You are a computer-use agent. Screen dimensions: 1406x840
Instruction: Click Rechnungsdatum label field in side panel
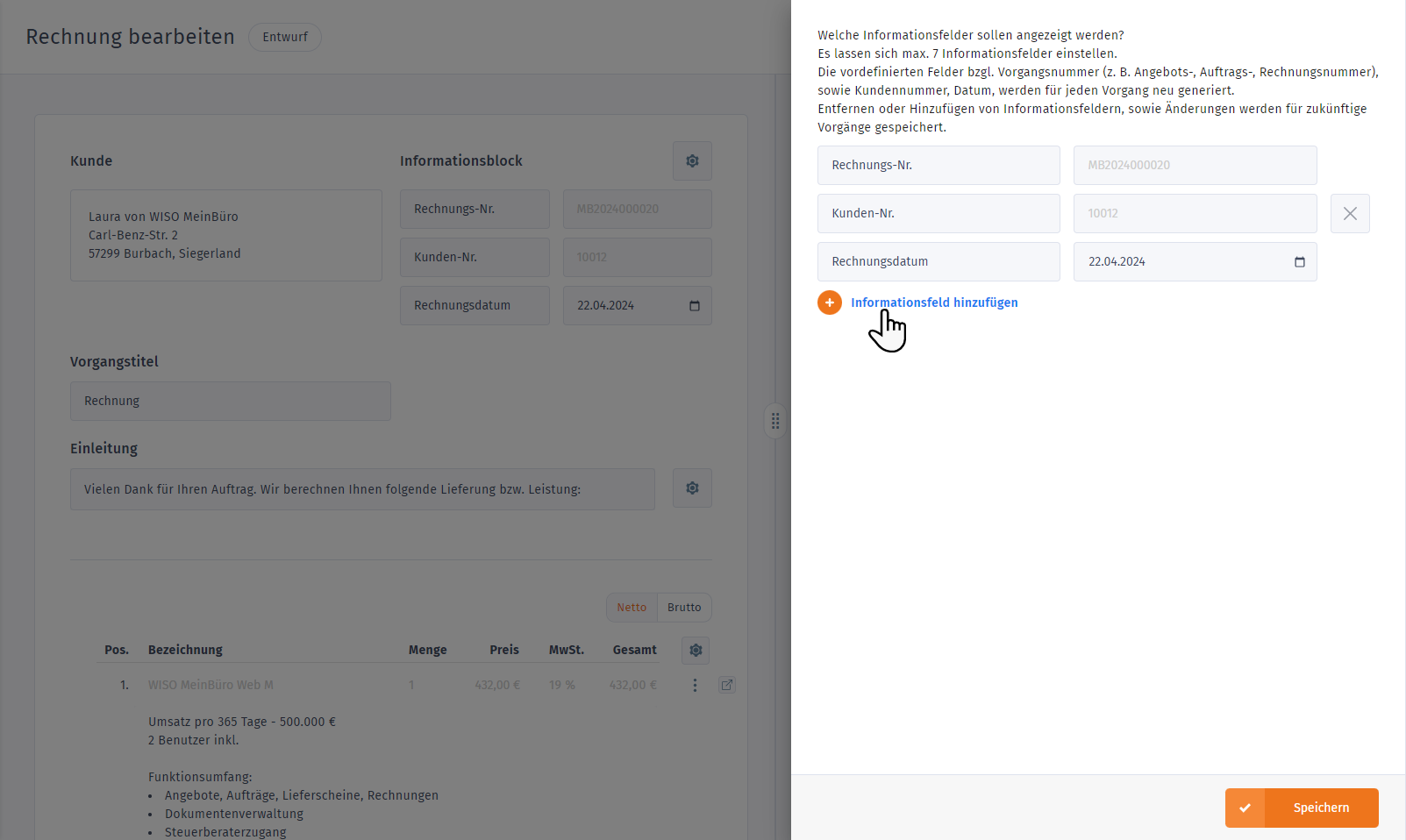tap(939, 261)
